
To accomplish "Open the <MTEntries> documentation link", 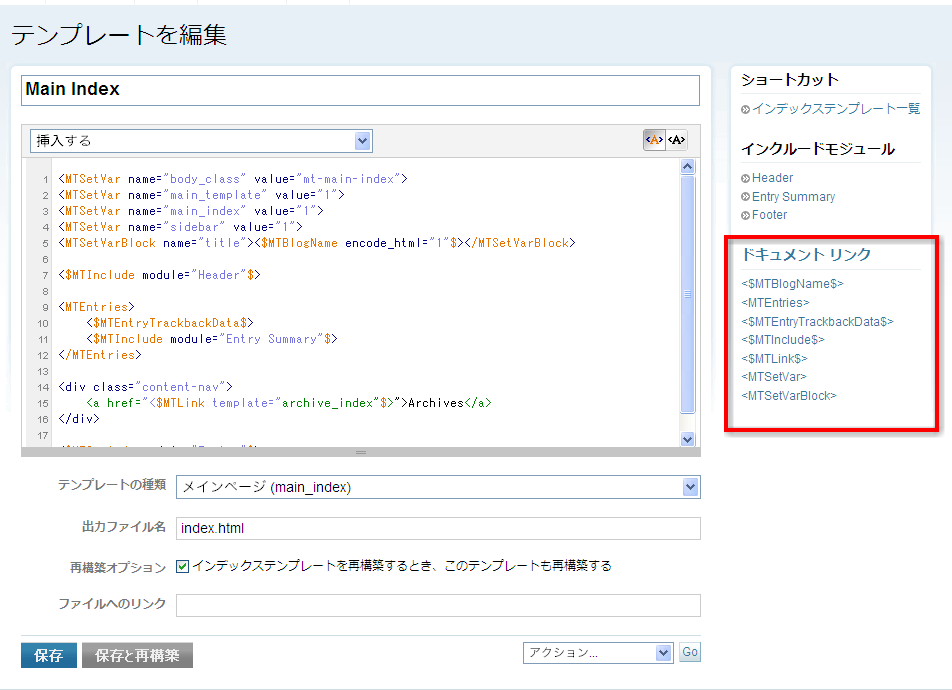I will pos(776,302).
